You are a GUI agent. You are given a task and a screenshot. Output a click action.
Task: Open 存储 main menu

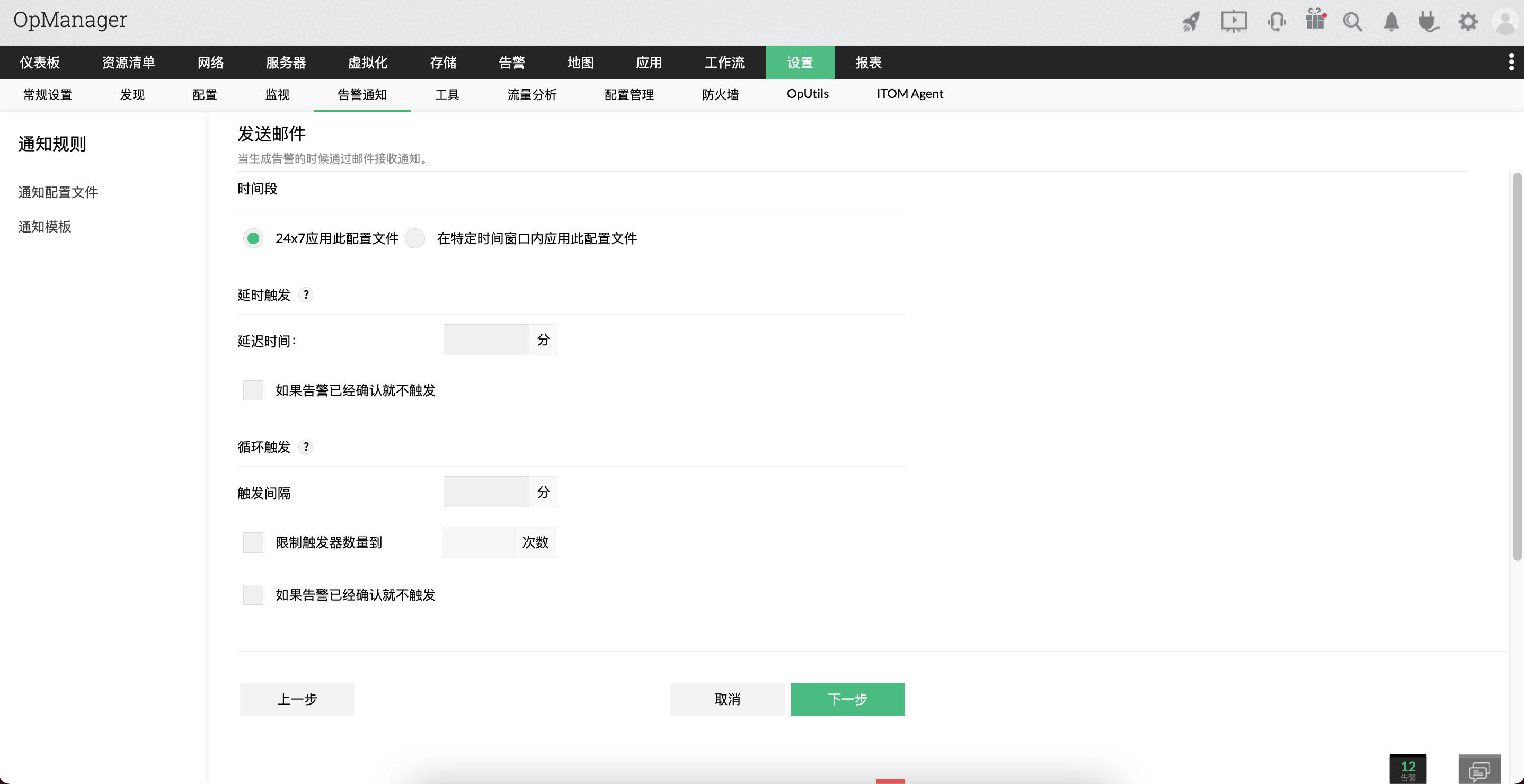(x=443, y=62)
